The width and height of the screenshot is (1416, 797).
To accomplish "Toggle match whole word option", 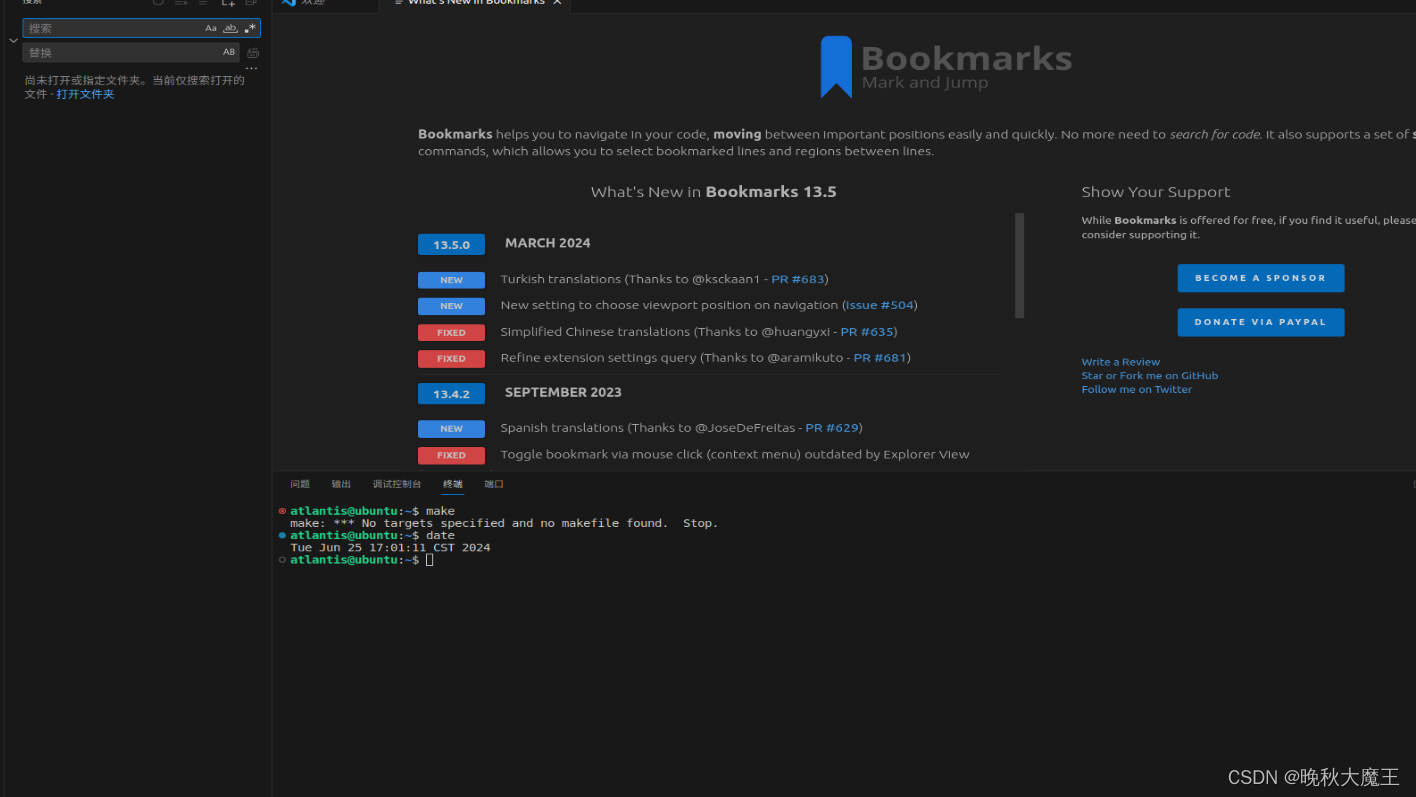I will click(229, 28).
